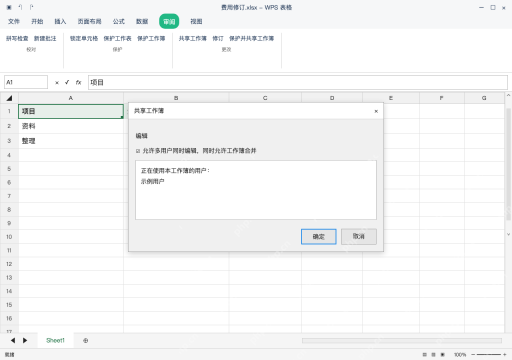This screenshot has width=512, height=360.
Task: Select column G header
Action: 484,98
